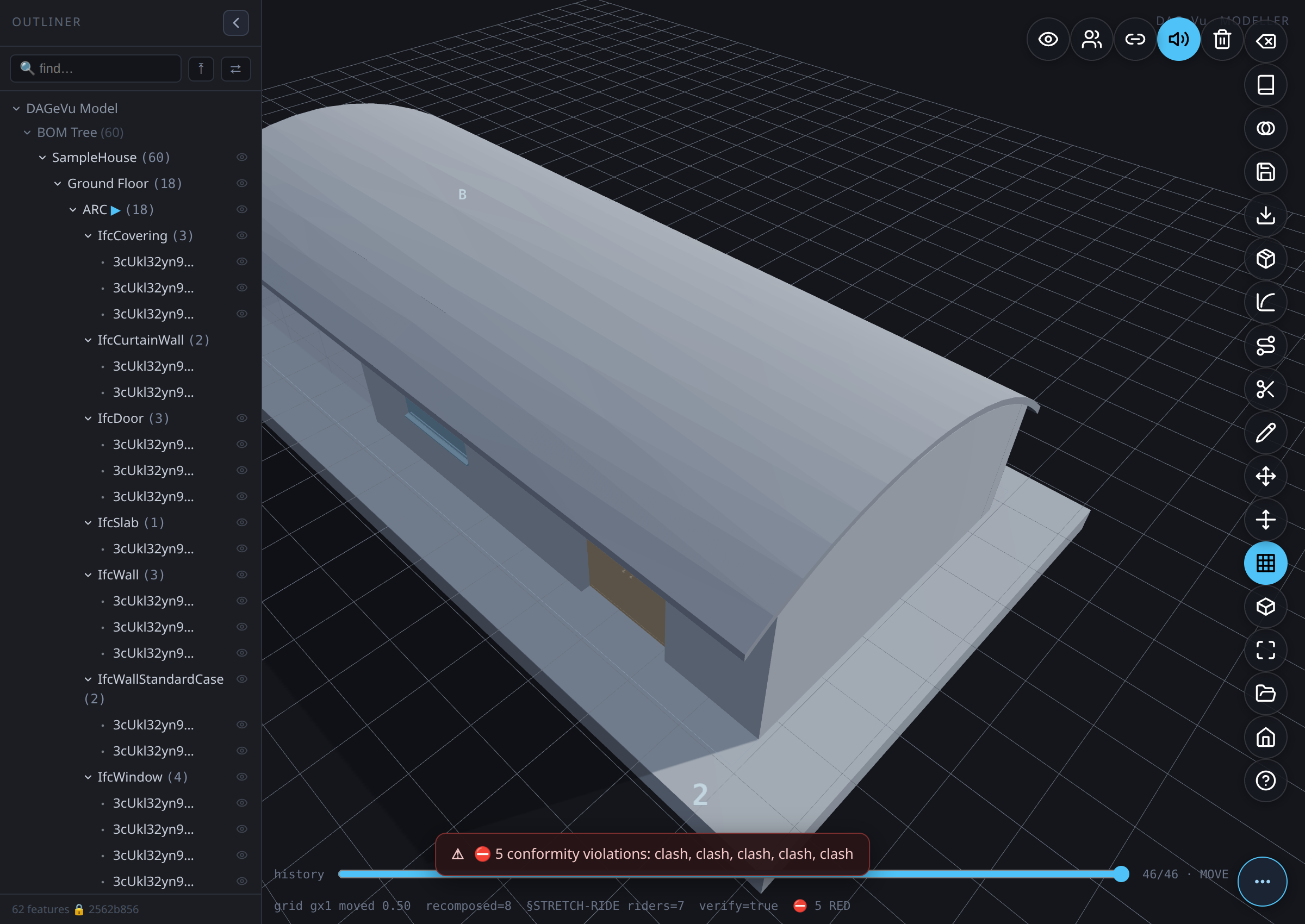Click the ARC blue play arrow
Viewport: 1305px width, 924px height.
coord(115,210)
